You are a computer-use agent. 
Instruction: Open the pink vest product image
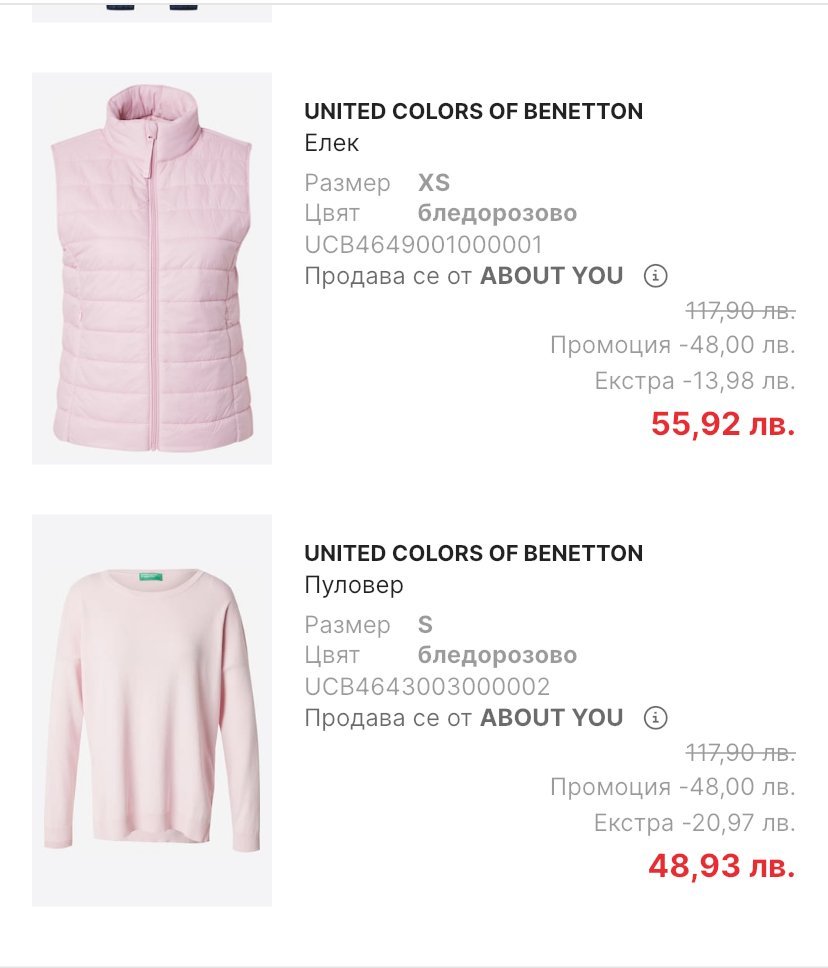(152, 268)
